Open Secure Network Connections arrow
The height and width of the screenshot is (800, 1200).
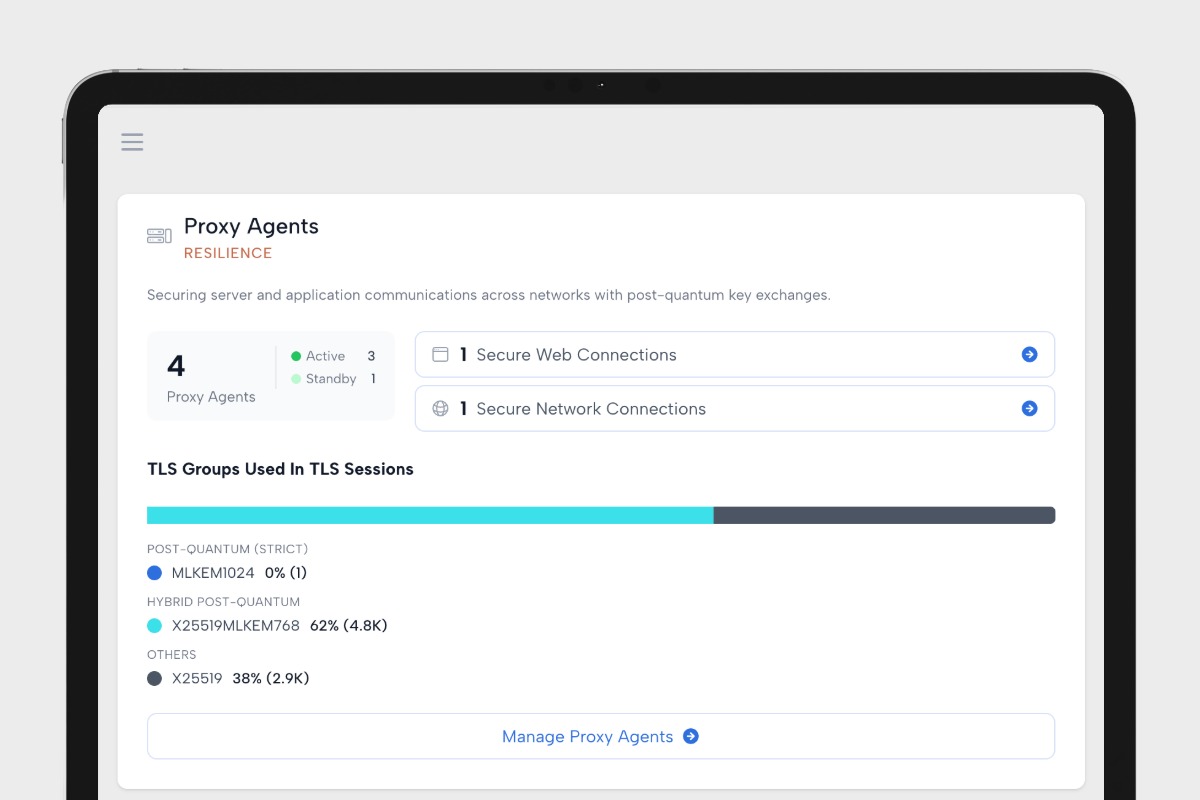pyautogui.click(x=1029, y=408)
